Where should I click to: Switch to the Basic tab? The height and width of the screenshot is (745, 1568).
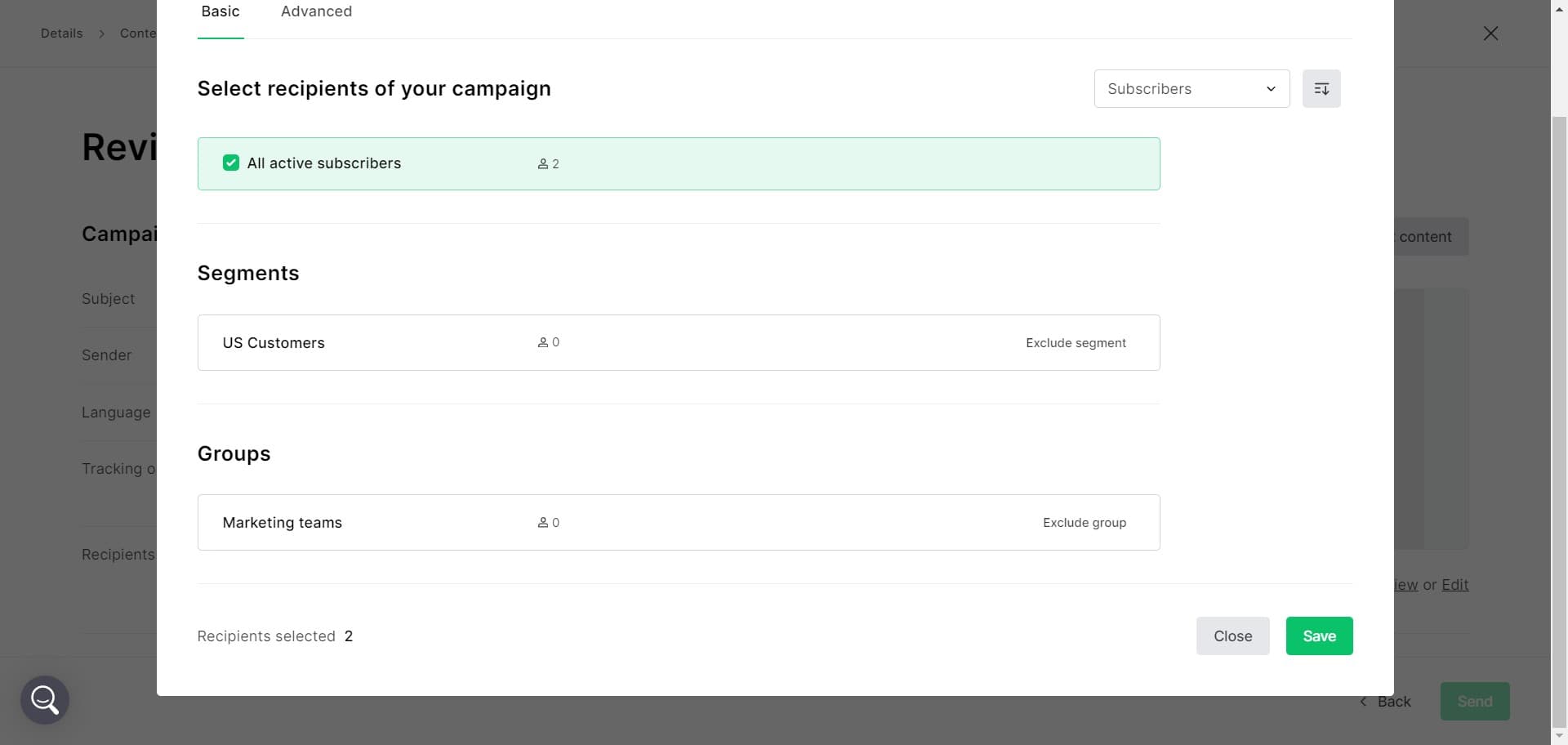coord(220,11)
